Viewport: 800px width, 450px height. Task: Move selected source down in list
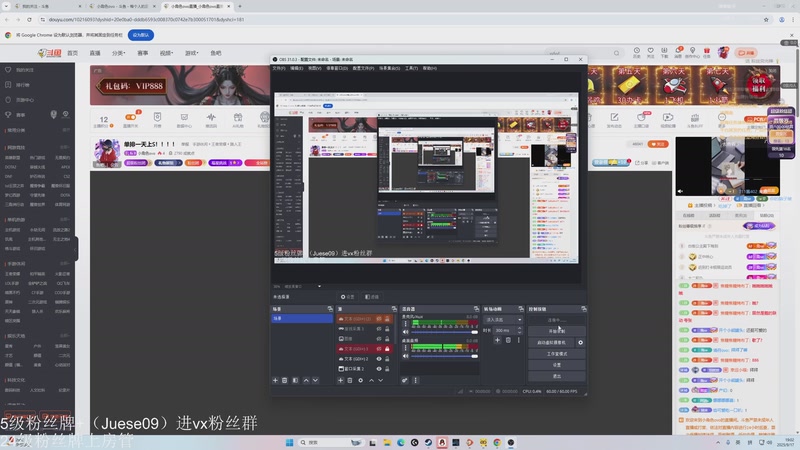[x=381, y=380]
